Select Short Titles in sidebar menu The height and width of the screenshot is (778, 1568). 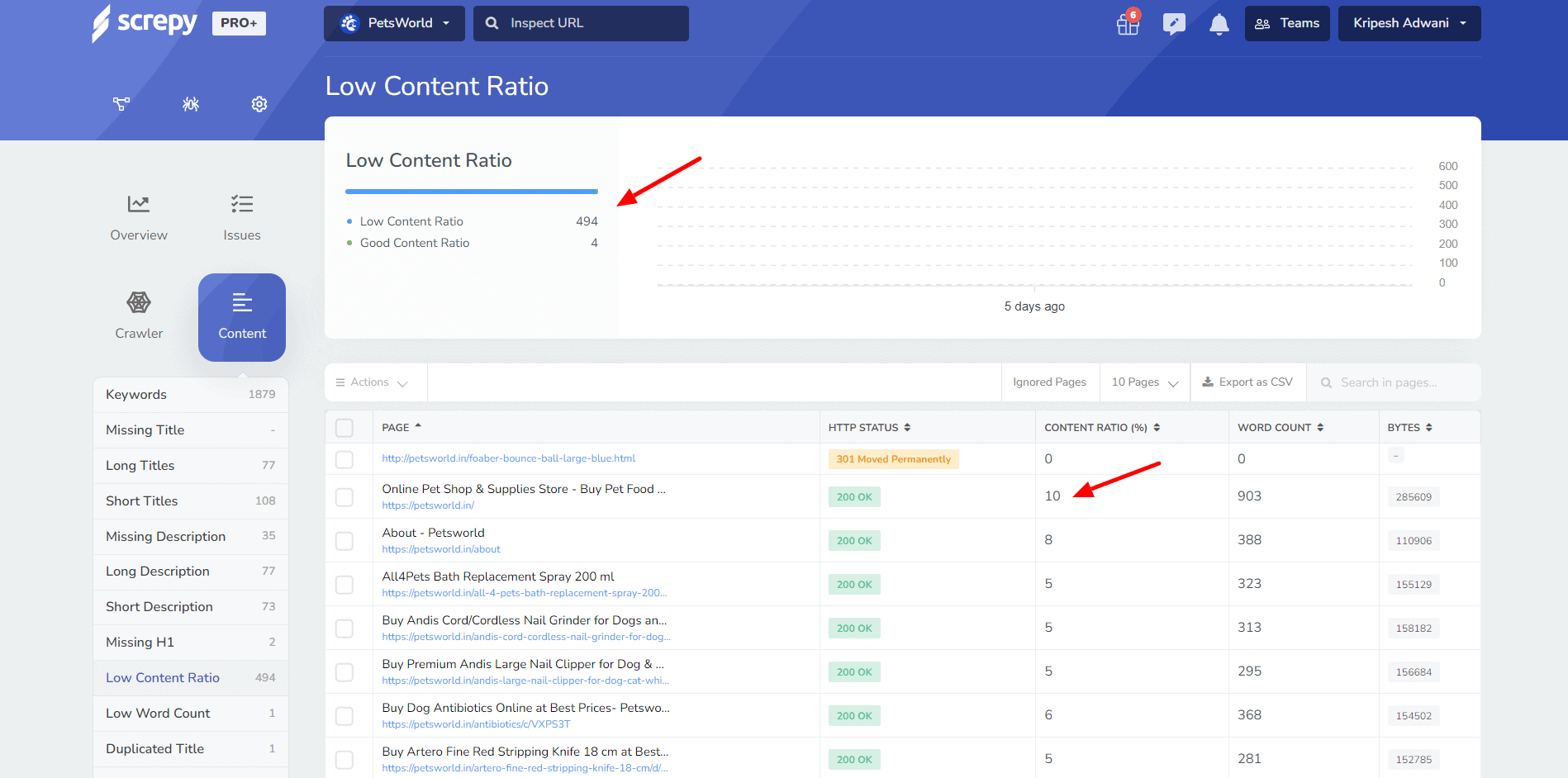[141, 500]
